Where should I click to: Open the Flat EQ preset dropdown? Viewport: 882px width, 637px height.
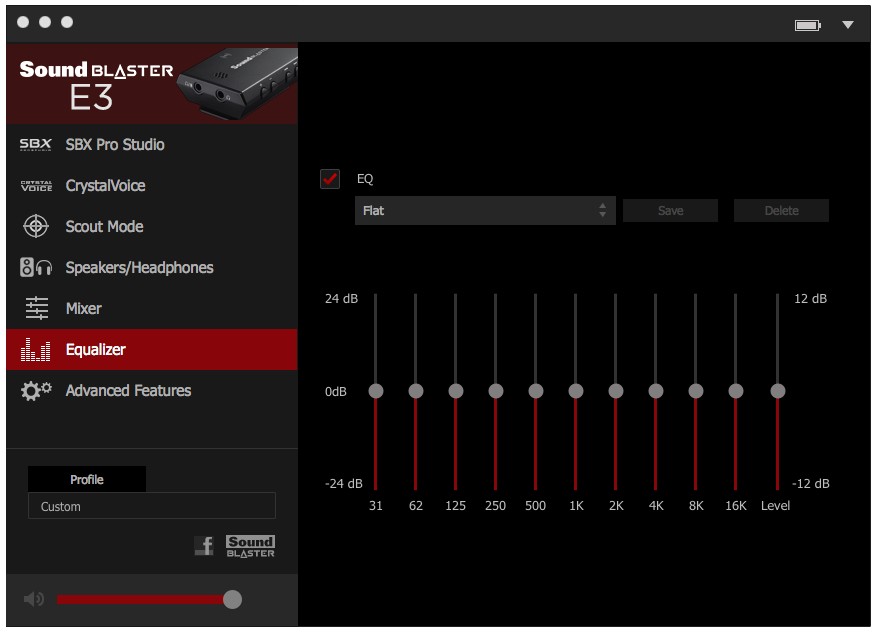(x=485, y=211)
